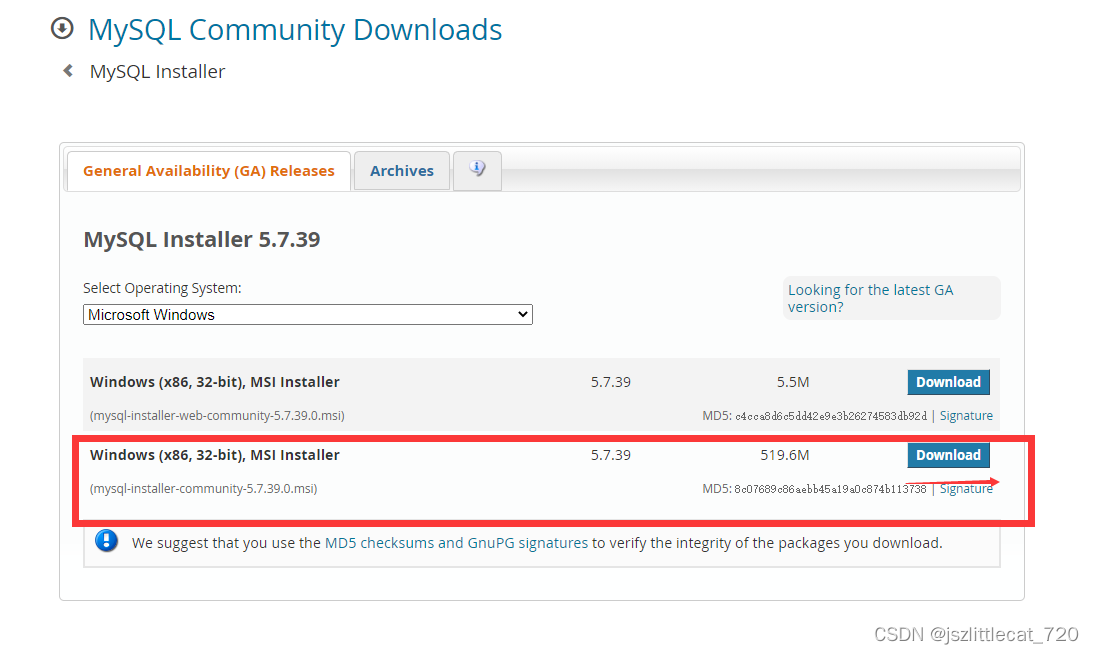
Task: Click the target icon beside MySQL Community Downloads
Action: (x=62, y=28)
